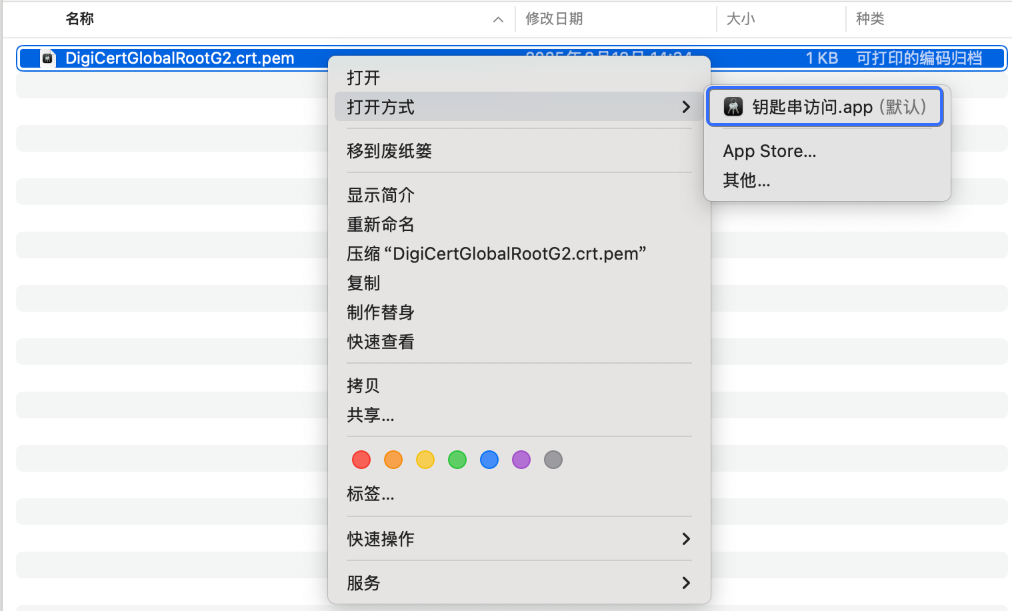Expand the 打开方式 submenu arrow

tap(685, 107)
